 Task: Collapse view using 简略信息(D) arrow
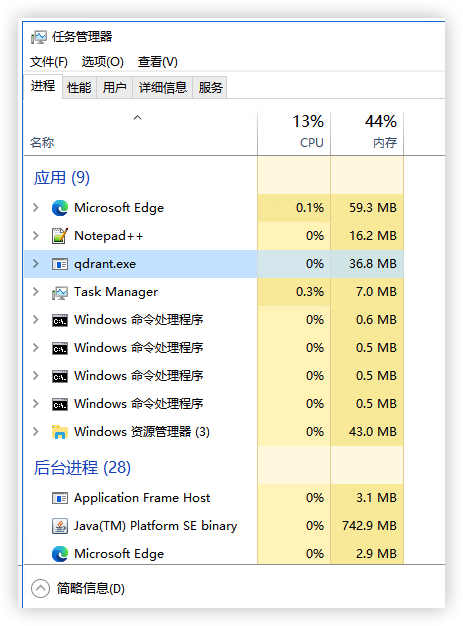coord(40,588)
